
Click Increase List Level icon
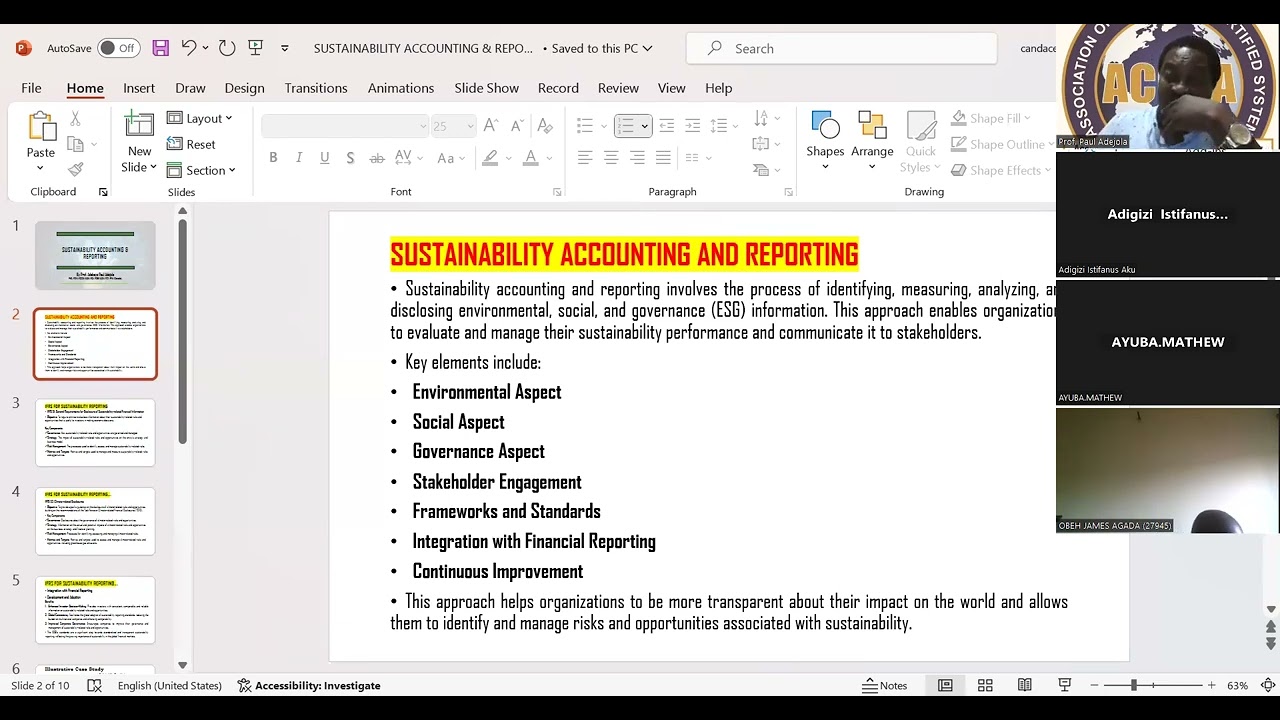(692, 126)
